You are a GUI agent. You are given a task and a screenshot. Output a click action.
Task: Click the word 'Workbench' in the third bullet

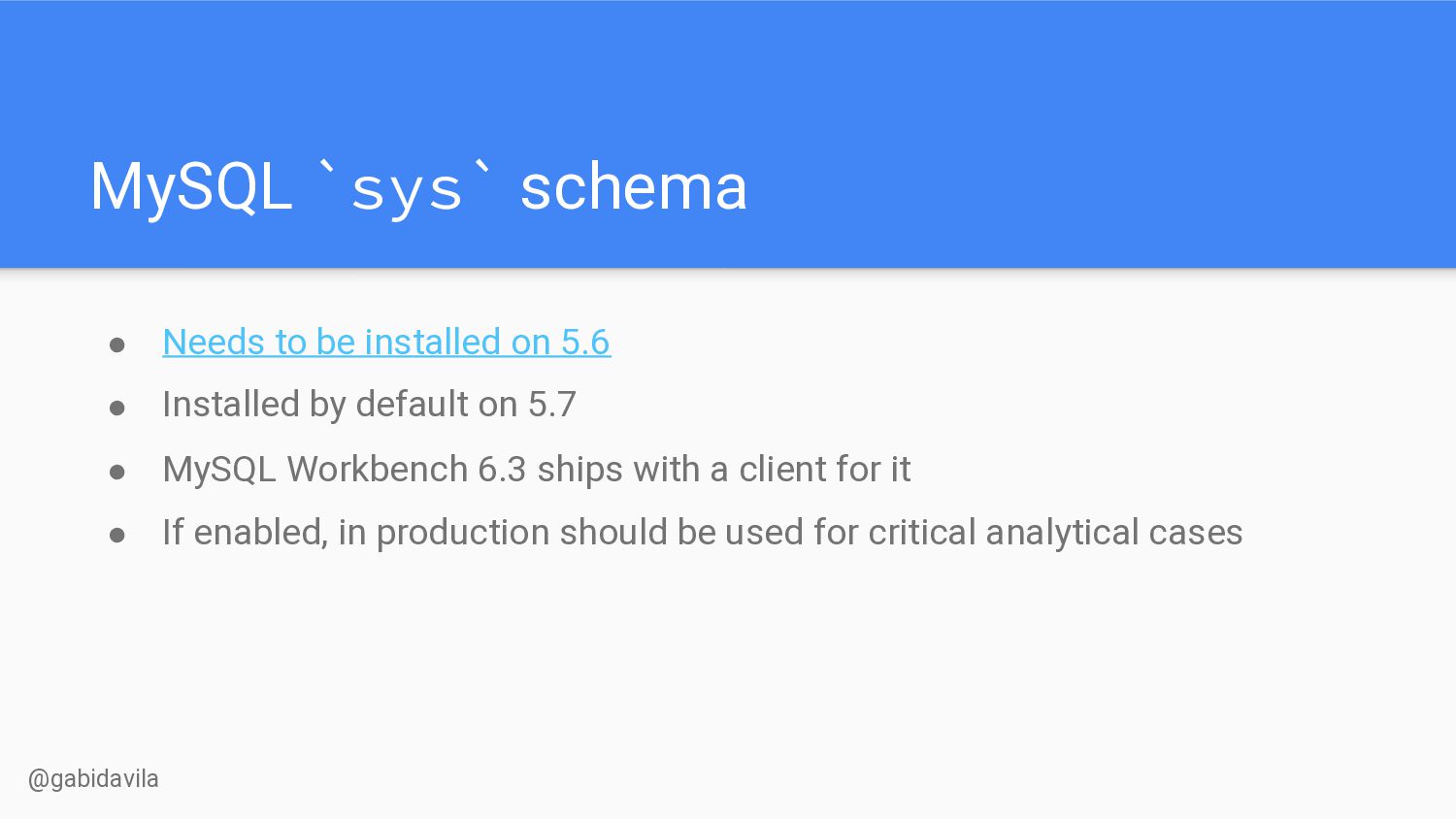tap(378, 470)
